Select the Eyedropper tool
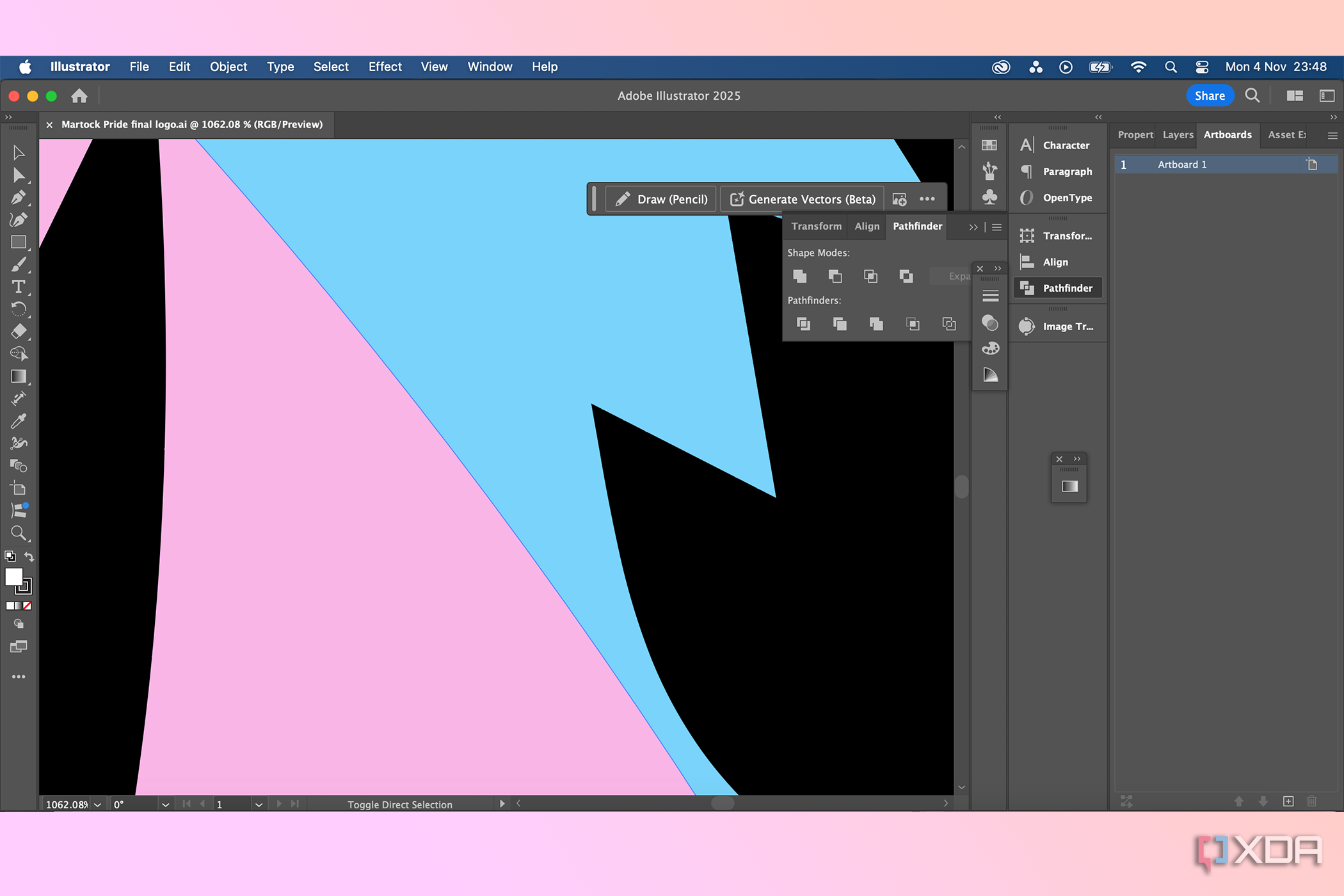This screenshot has height=896, width=1344. (19, 421)
